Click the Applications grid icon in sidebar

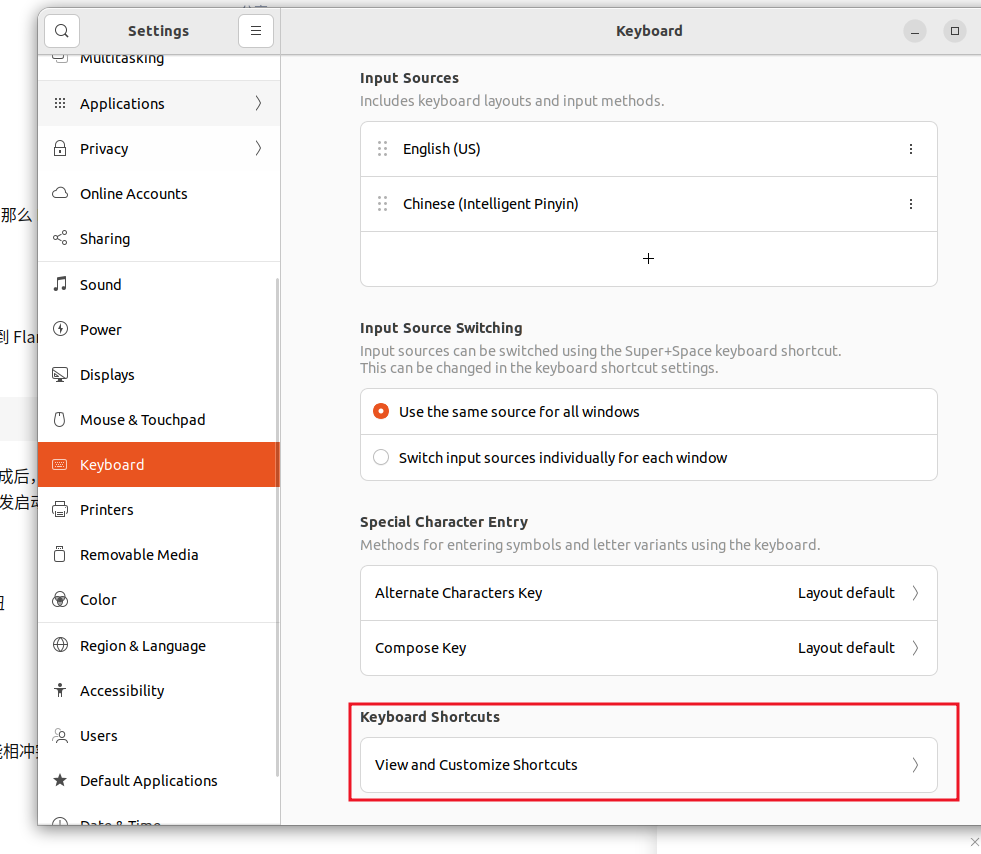pyautogui.click(x=60, y=103)
